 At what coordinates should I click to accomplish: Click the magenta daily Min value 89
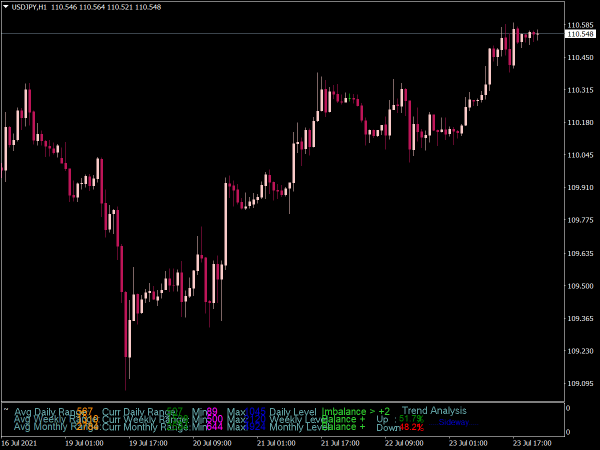(x=212, y=412)
